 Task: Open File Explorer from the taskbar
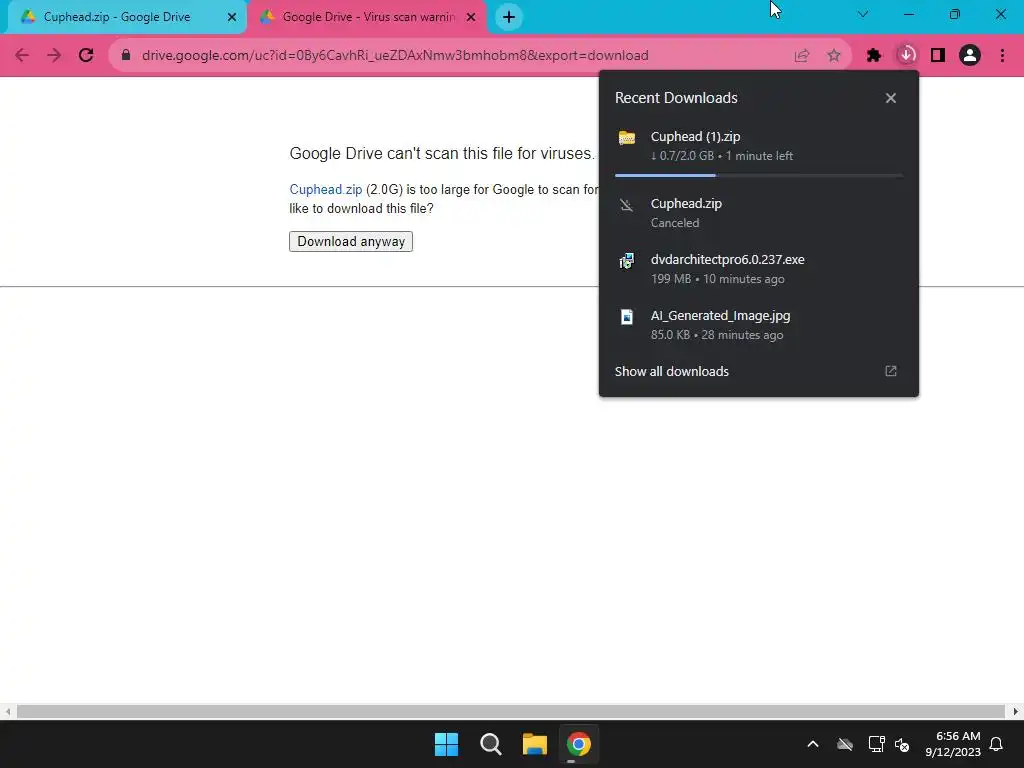534,744
